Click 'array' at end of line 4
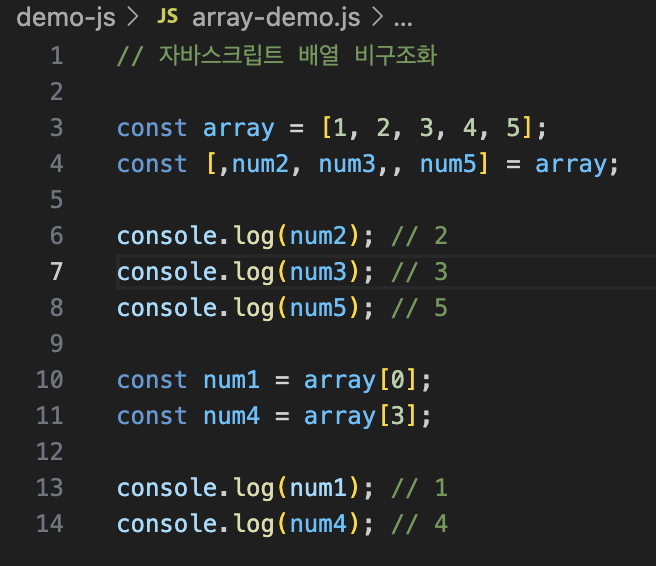The width and height of the screenshot is (656, 566). 571,165
